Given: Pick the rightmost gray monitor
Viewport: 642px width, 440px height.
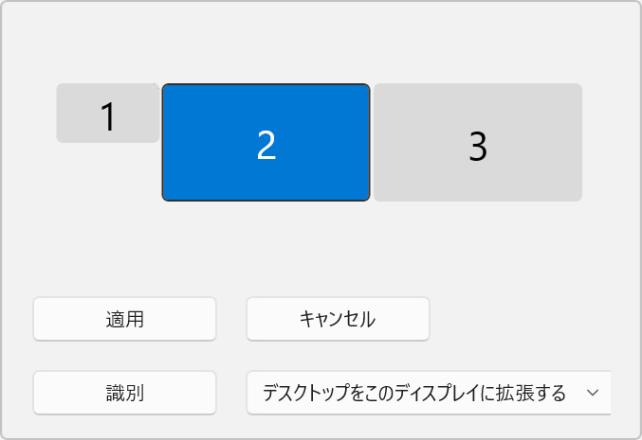Looking at the screenshot, I should tap(478, 142).
